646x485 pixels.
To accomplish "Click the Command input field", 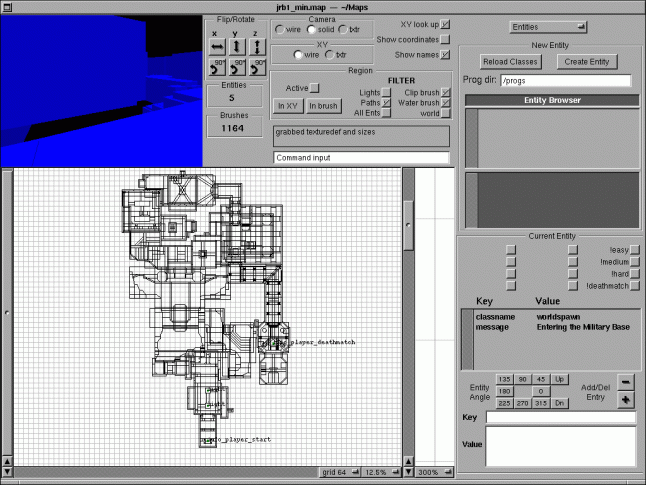I will [x=361, y=158].
